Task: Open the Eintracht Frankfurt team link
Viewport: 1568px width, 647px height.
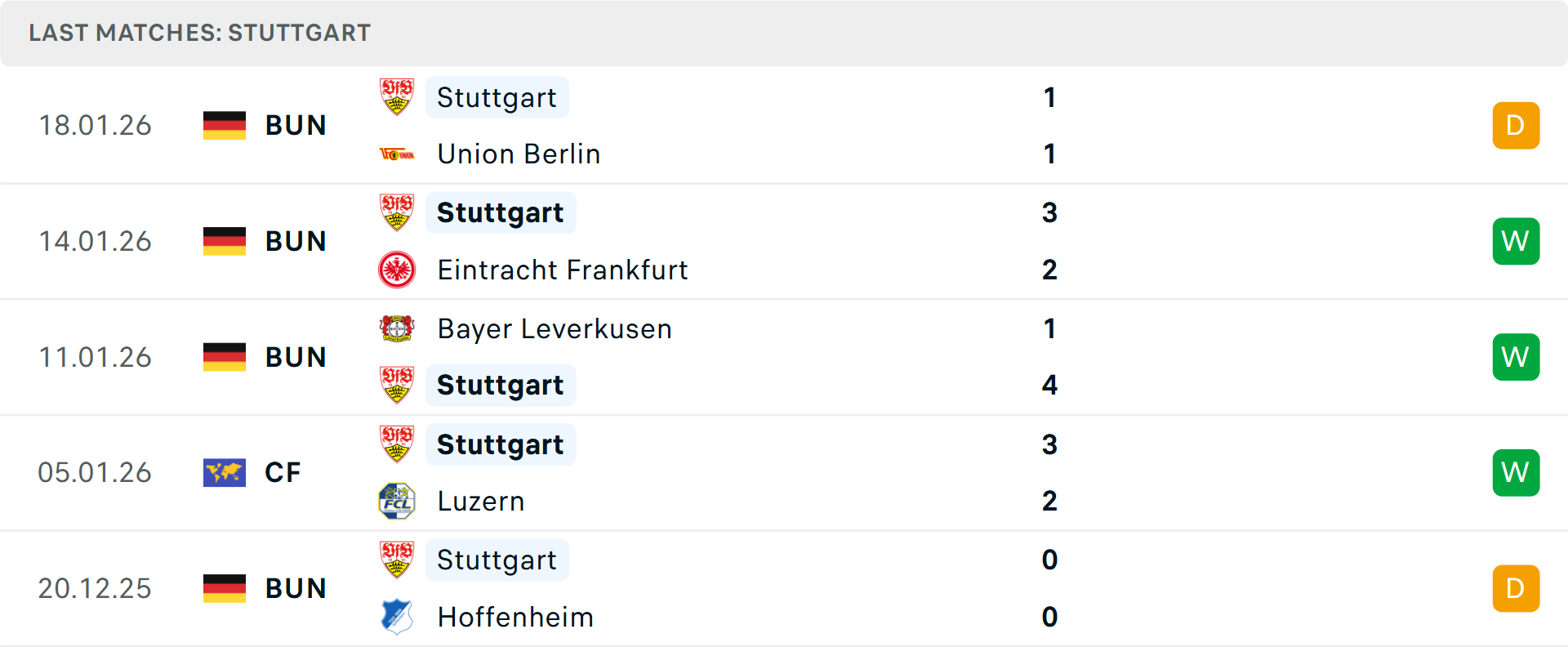Action: [562, 270]
